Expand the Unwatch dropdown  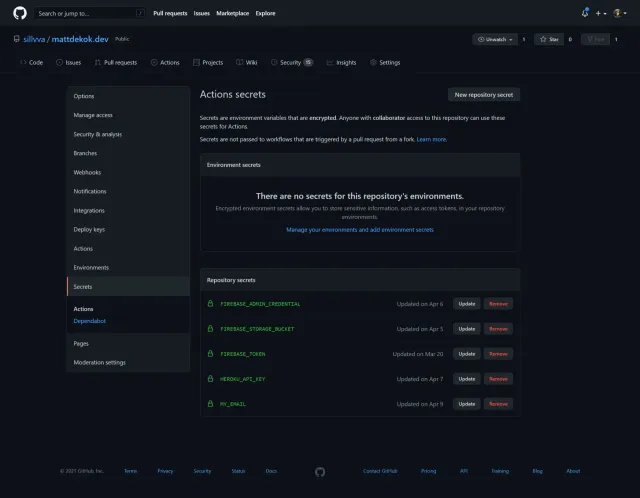tap(496, 39)
